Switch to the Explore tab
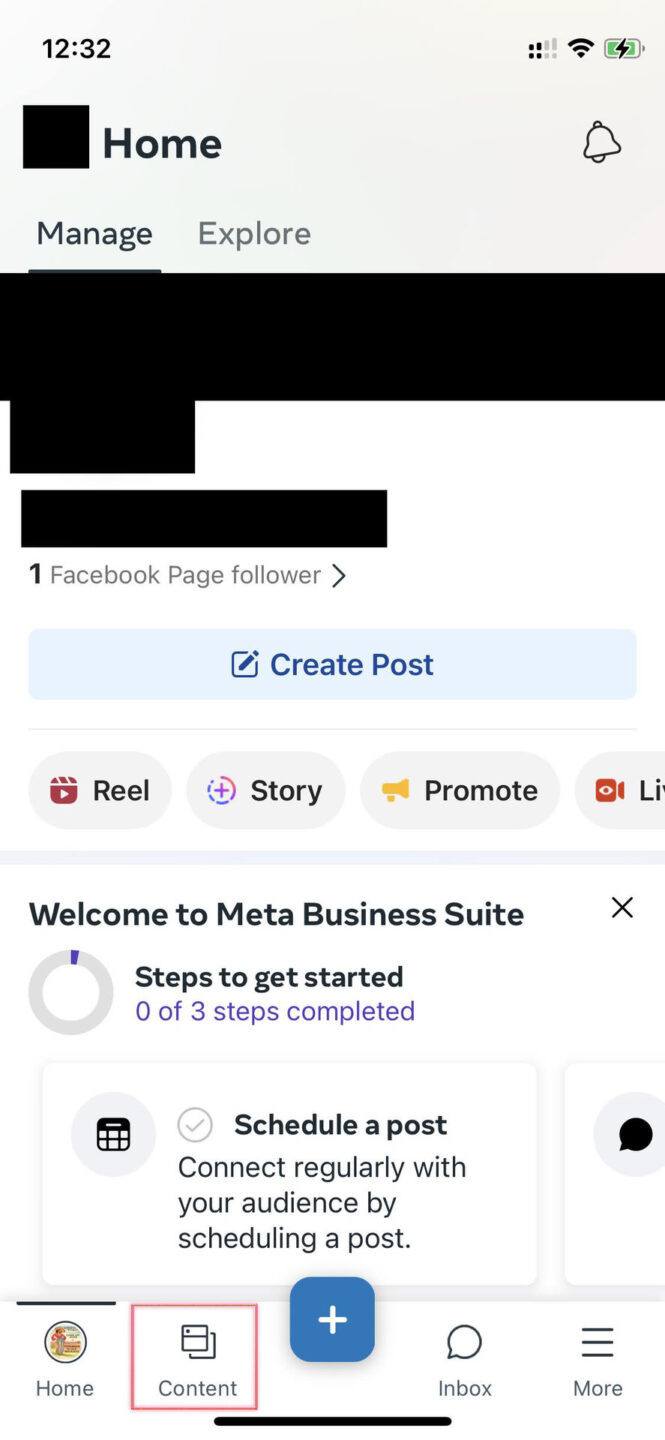Viewport: 665px width, 1440px height. [x=253, y=233]
